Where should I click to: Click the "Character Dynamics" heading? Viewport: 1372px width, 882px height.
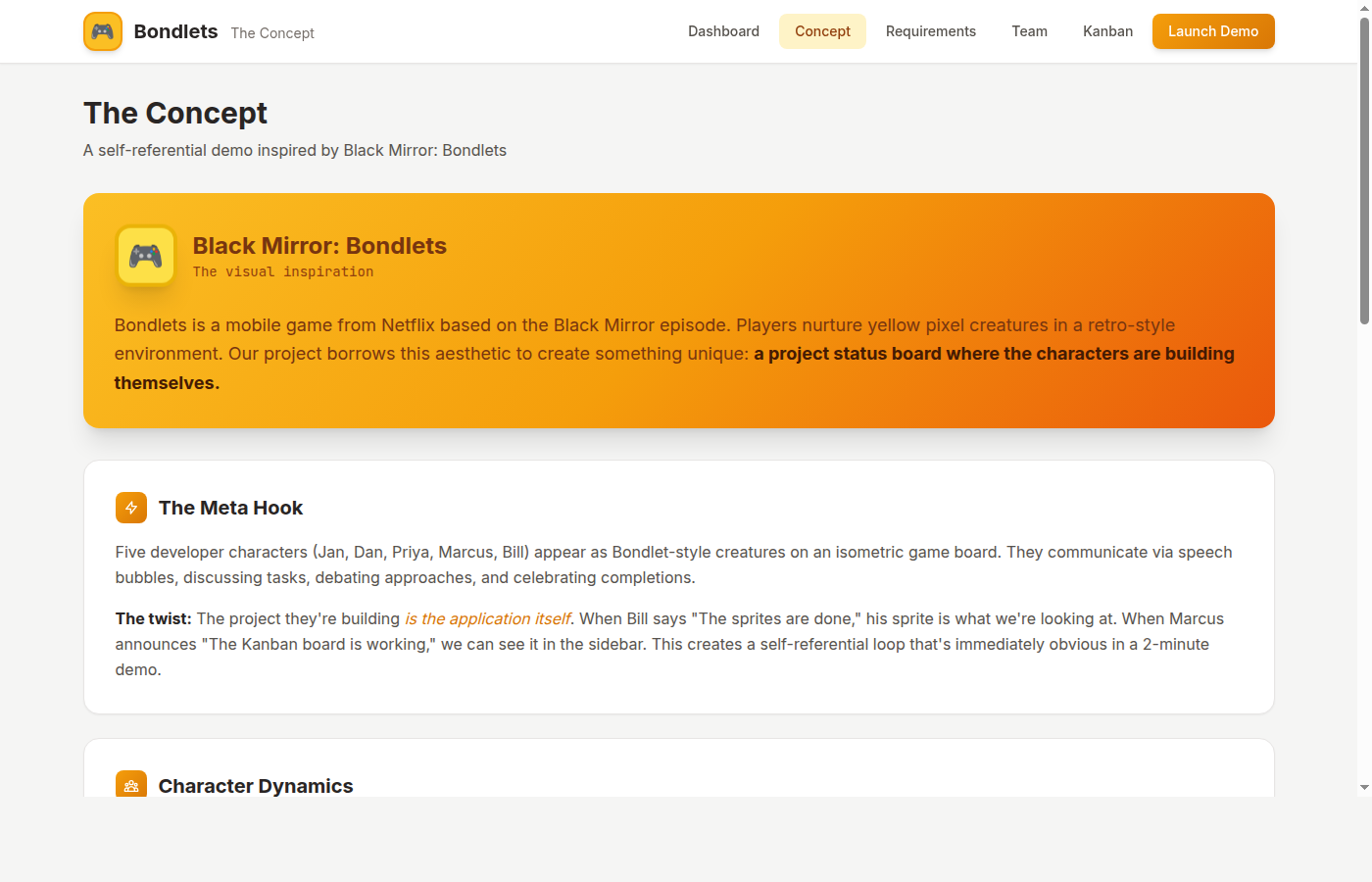point(256,786)
